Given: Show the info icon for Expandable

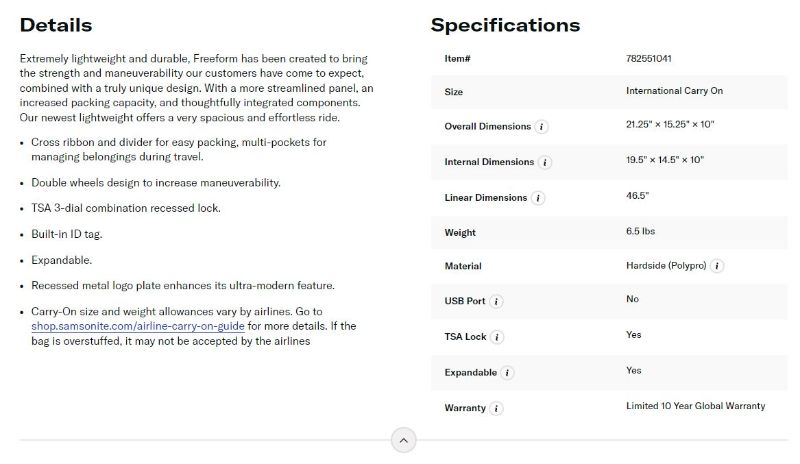Looking at the screenshot, I should pyautogui.click(x=507, y=373).
